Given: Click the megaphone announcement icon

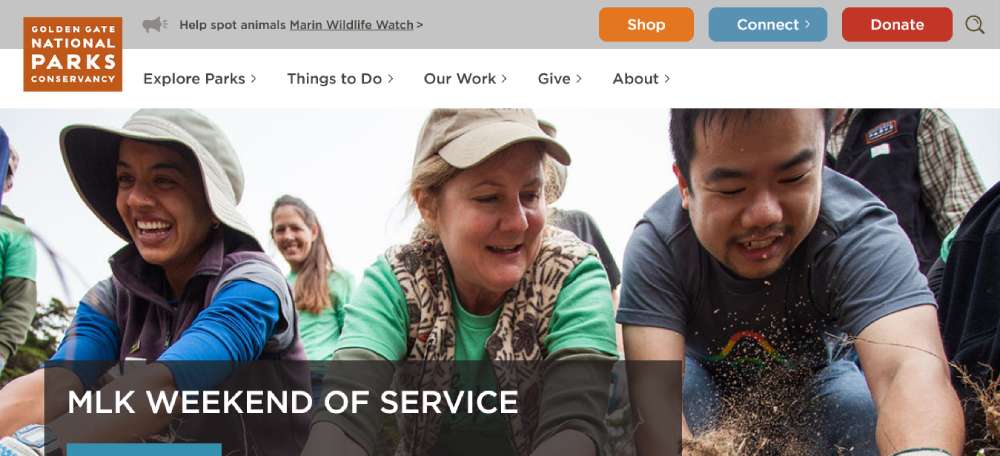Looking at the screenshot, I should (x=154, y=25).
